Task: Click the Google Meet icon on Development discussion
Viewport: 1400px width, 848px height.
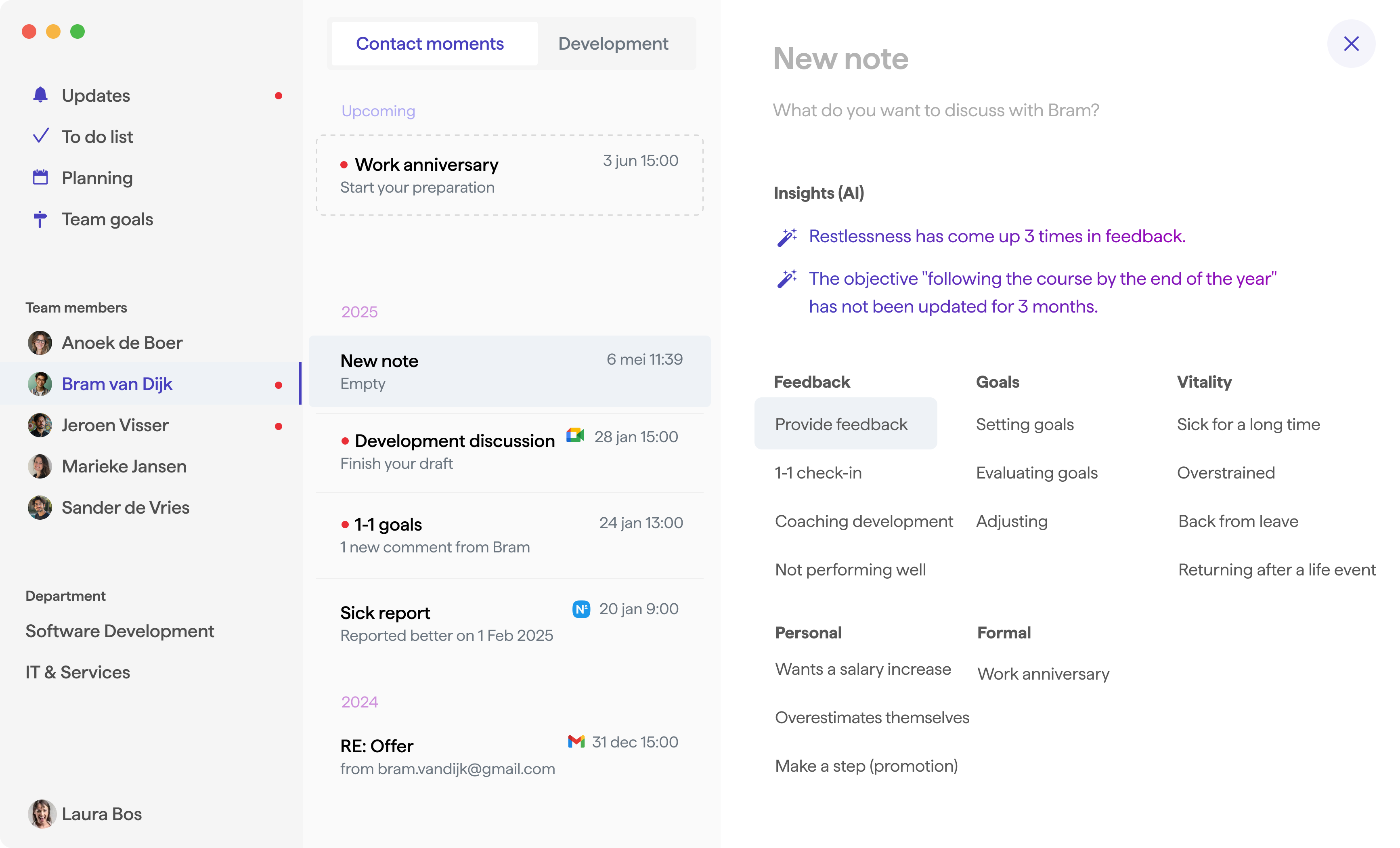Action: click(x=575, y=436)
